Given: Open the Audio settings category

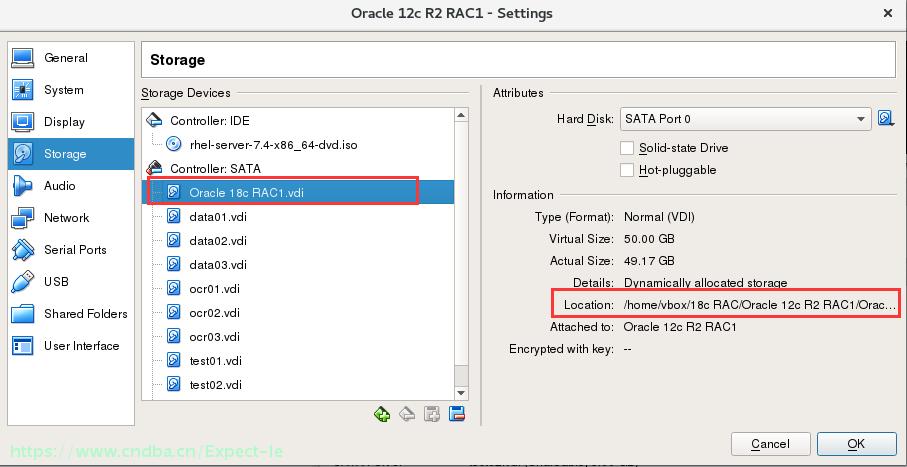Looking at the screenshot, I should point(71,186).
